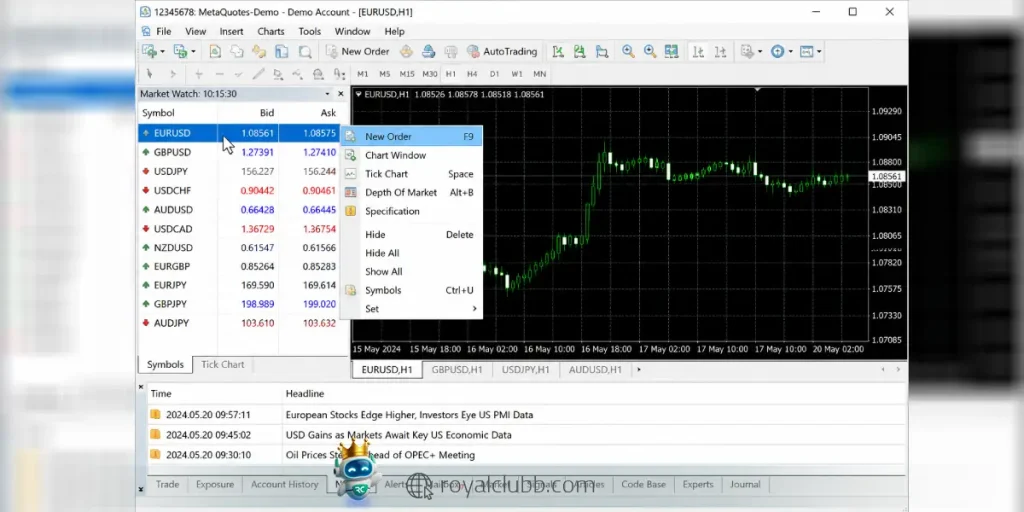This screenshot has width=1024, height=512.
Task: Switch chart to H4 timeframe
Action: [x=472, y=74]
